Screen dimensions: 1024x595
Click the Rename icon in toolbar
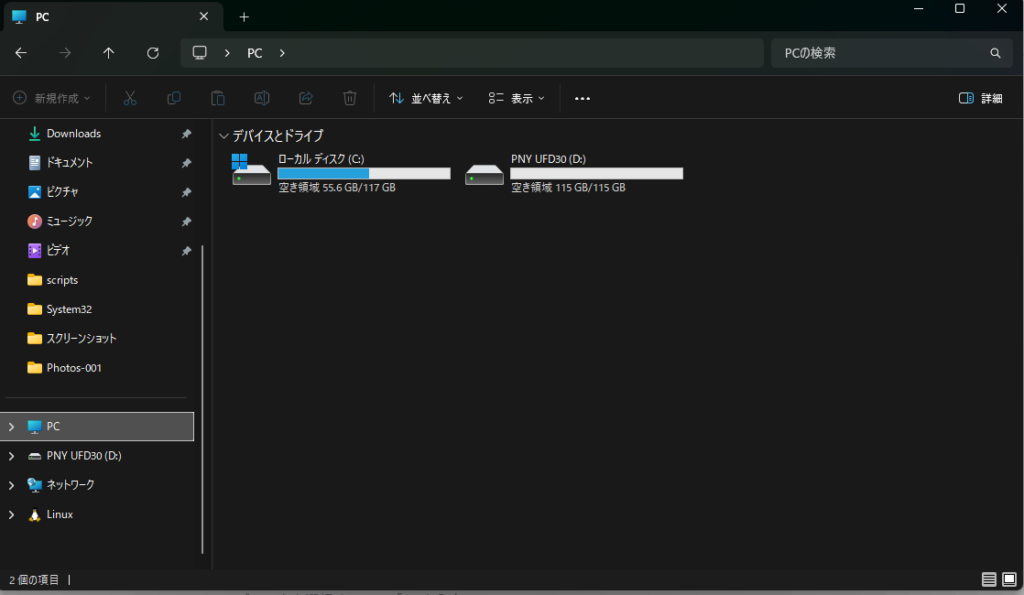click(x=261, y=98)
